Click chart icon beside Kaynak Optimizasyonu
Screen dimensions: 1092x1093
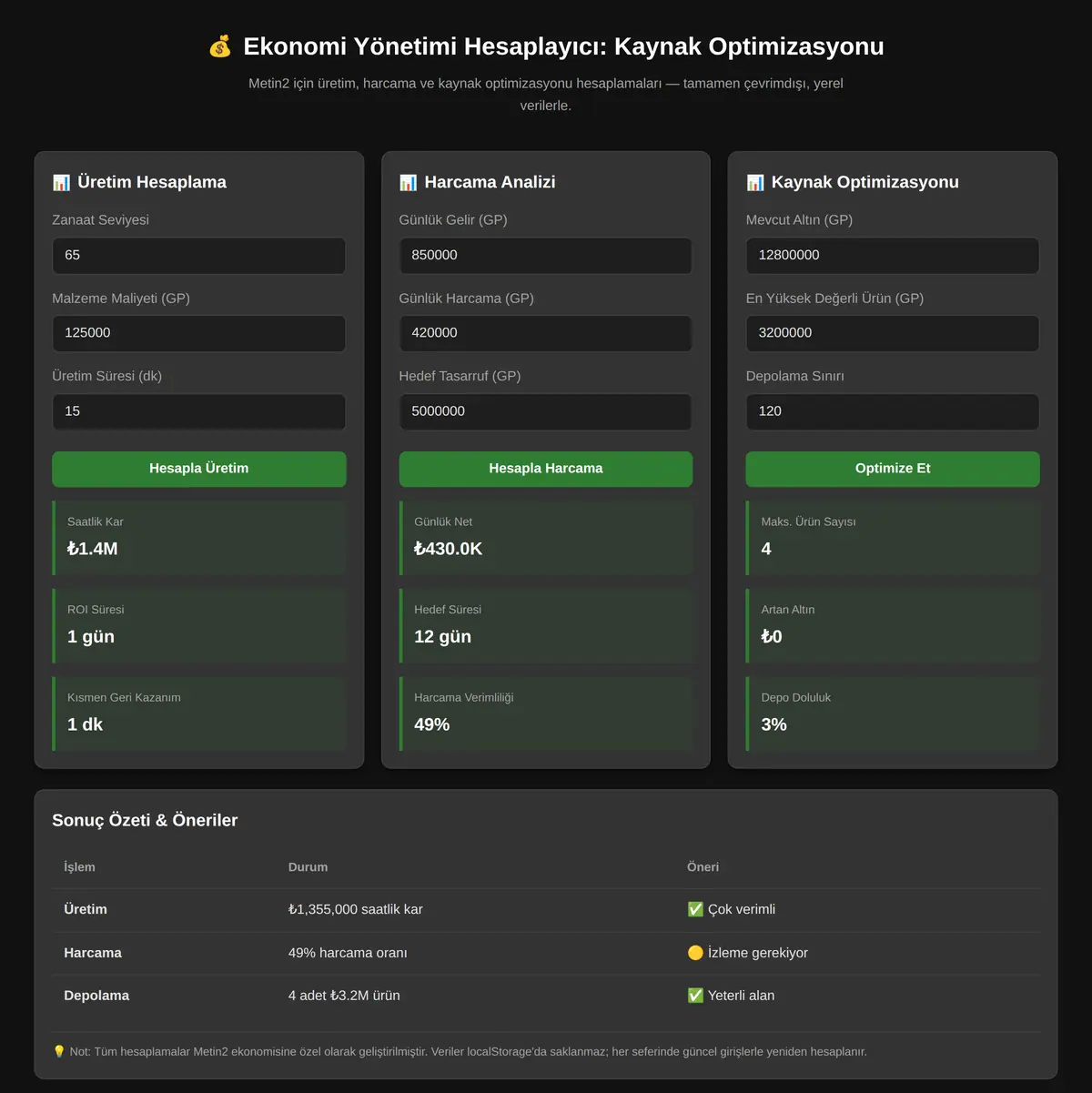point(755,182)
